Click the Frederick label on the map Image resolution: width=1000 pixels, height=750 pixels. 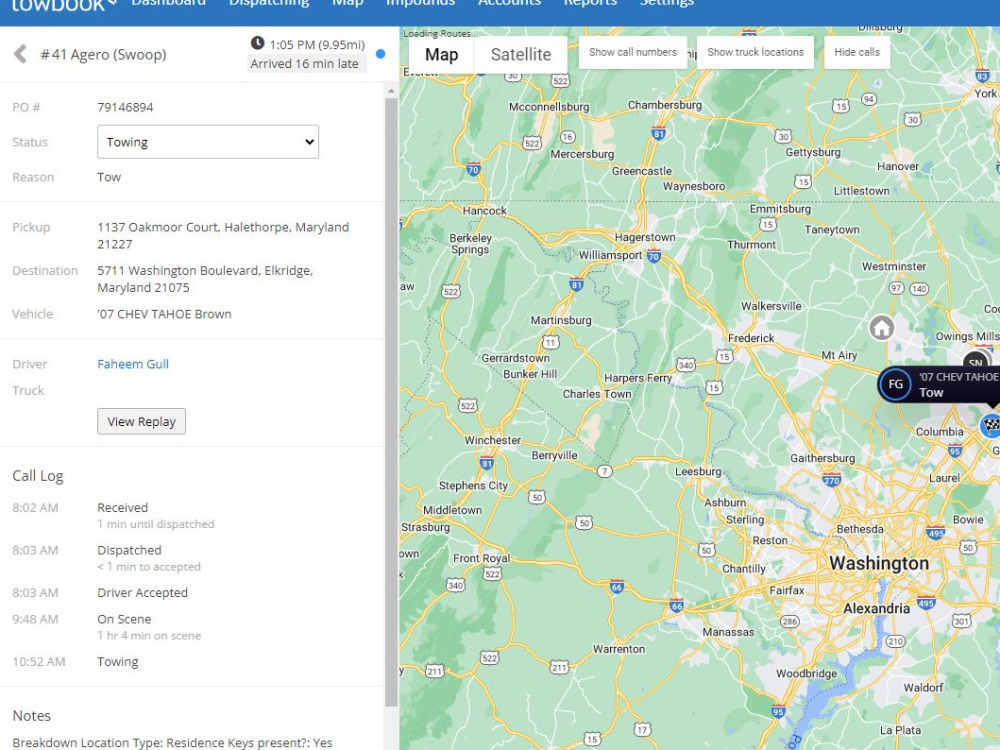tap(751, 338)
